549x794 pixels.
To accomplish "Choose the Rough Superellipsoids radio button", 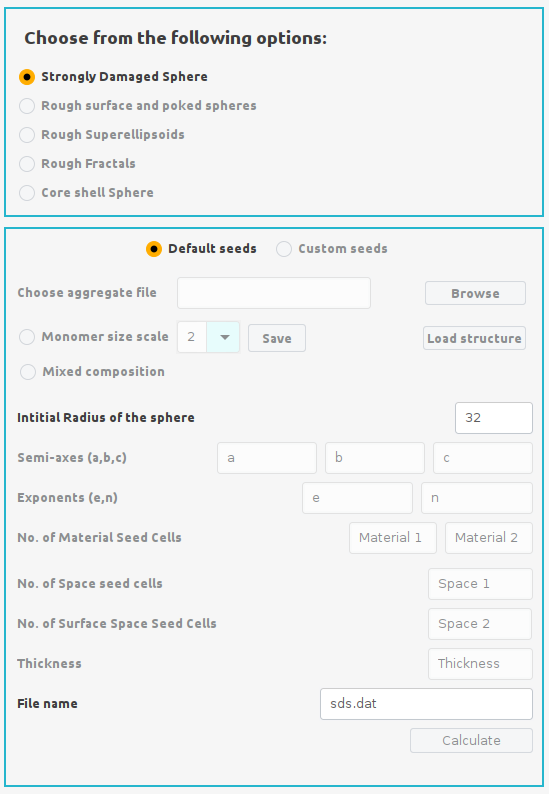I will point(27,135).
